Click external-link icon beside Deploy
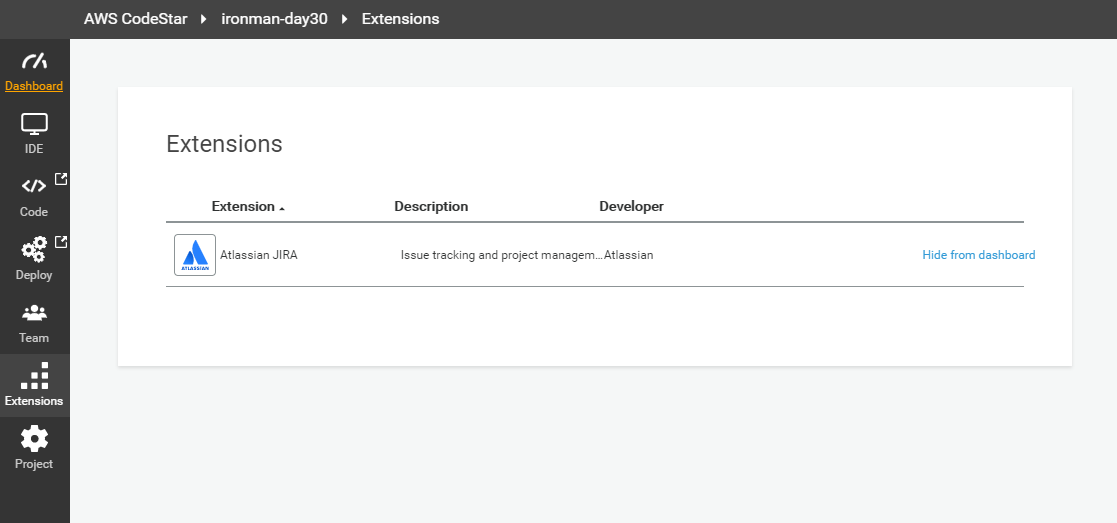Image resolution: width=1117 pixels, height=523 pixels. pos(61,242)
